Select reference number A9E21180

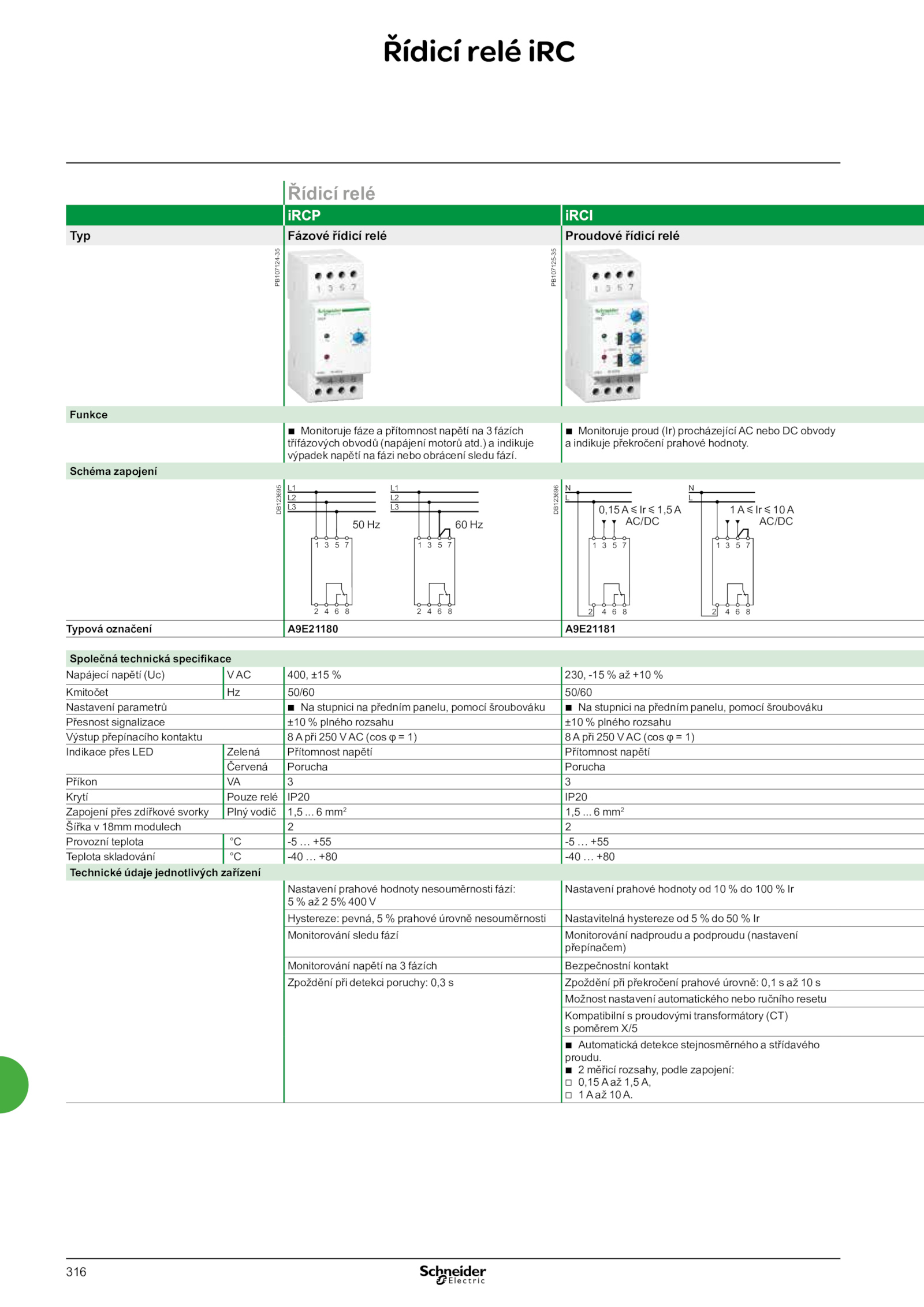(x=313, y=629)
